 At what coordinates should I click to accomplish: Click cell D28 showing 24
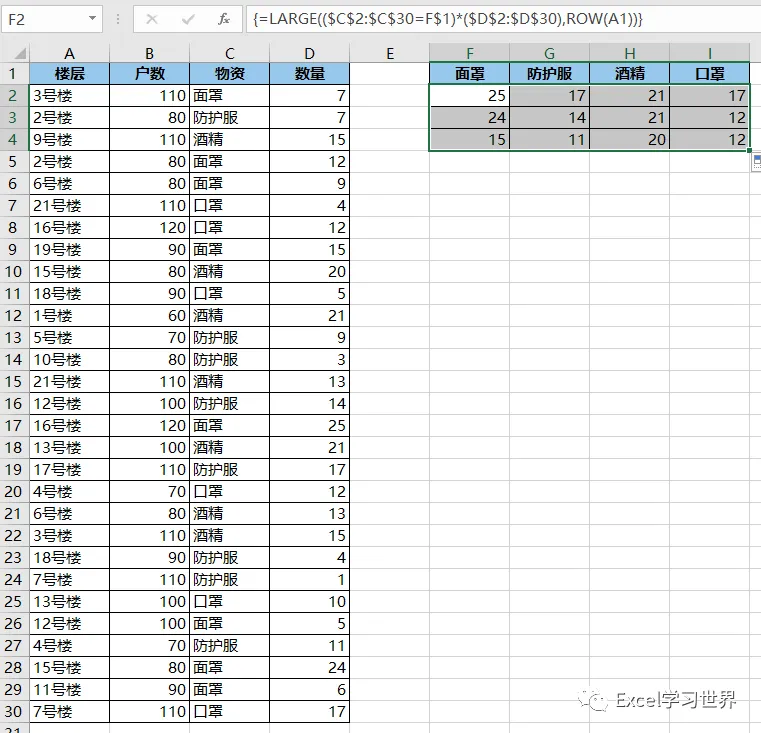point(310,667)
